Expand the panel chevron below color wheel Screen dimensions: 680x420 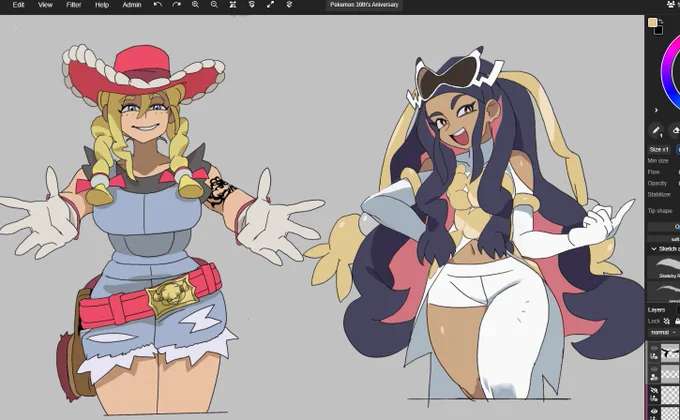(656, 110)
